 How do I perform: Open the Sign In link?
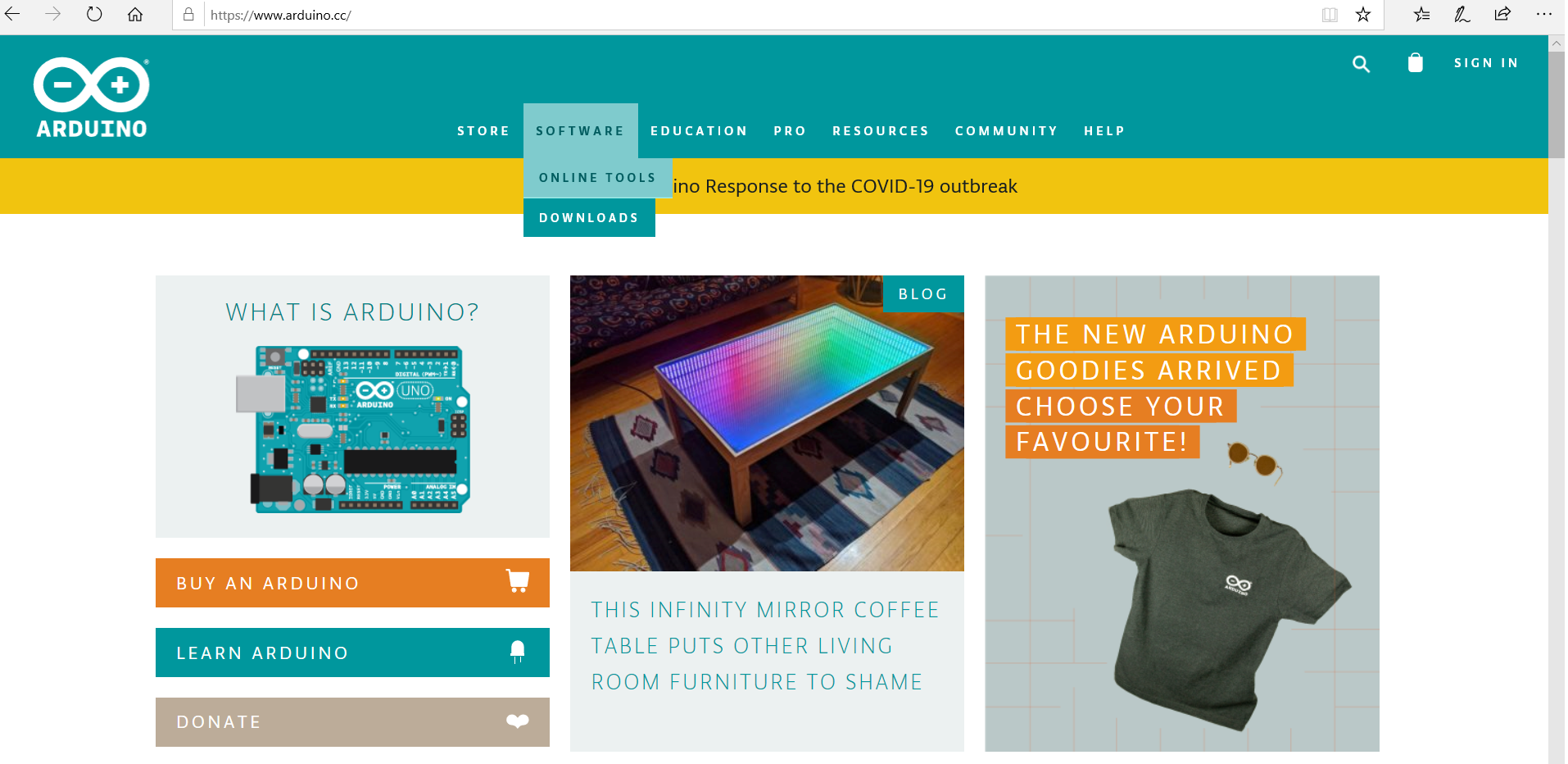(x=1486, y=63)
